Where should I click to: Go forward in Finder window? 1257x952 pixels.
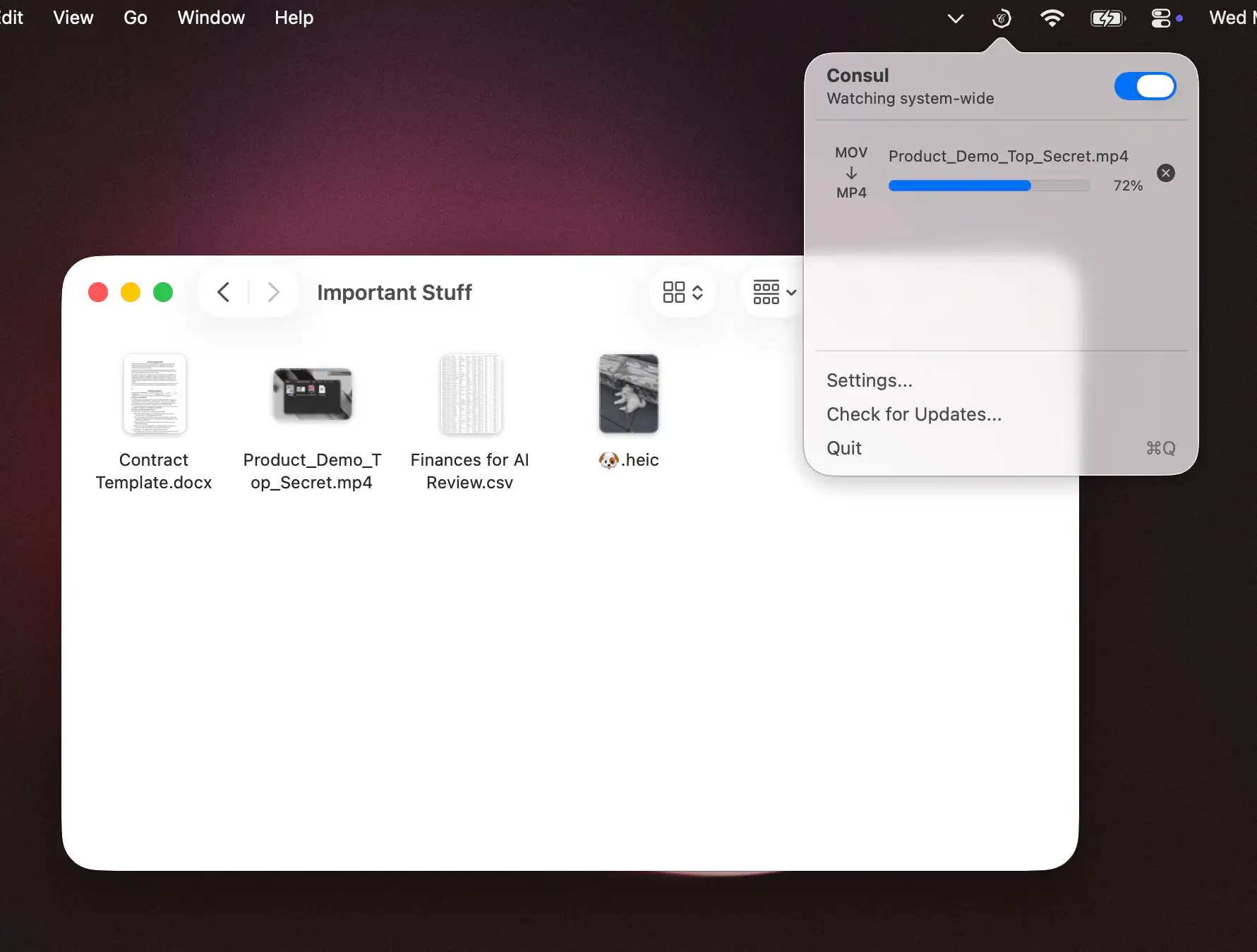tap(273, 292)
